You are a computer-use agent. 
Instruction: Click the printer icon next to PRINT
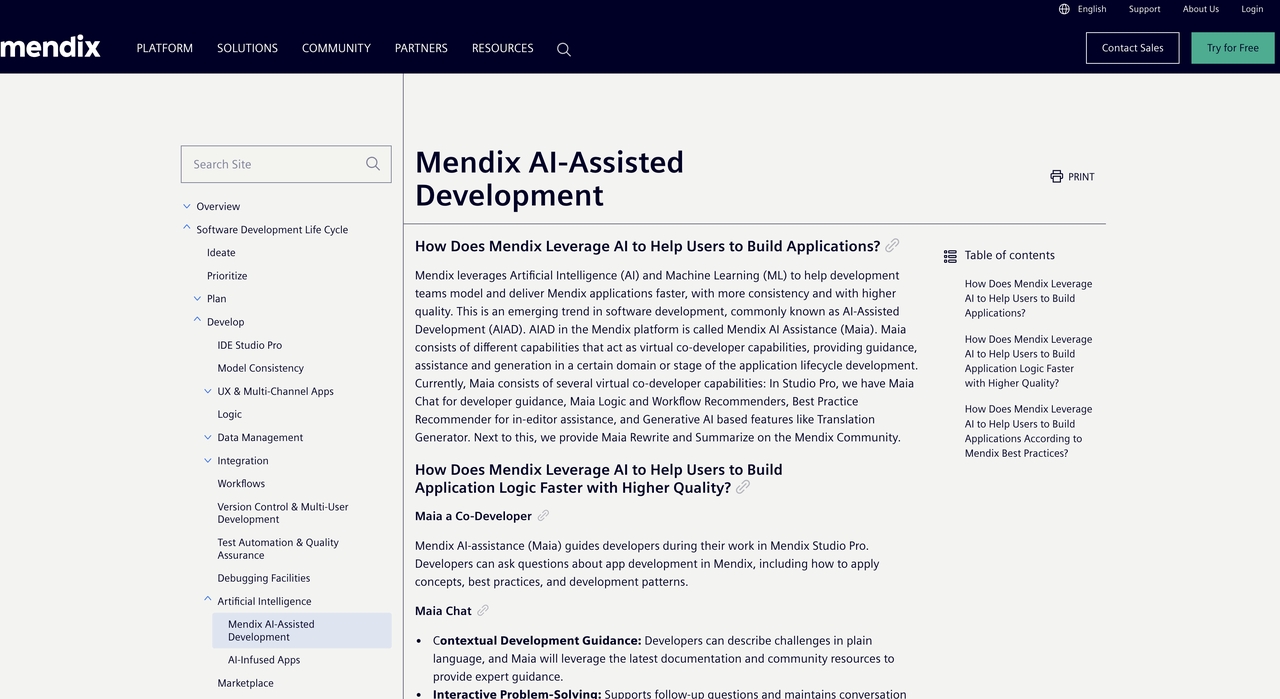pos(1057,177)
